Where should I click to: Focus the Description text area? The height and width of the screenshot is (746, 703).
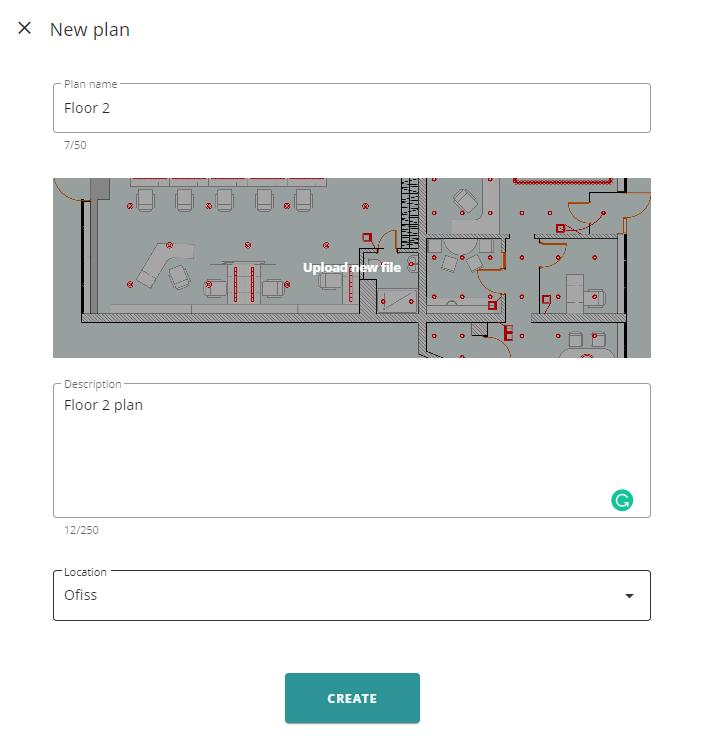[x=352, y=450]
